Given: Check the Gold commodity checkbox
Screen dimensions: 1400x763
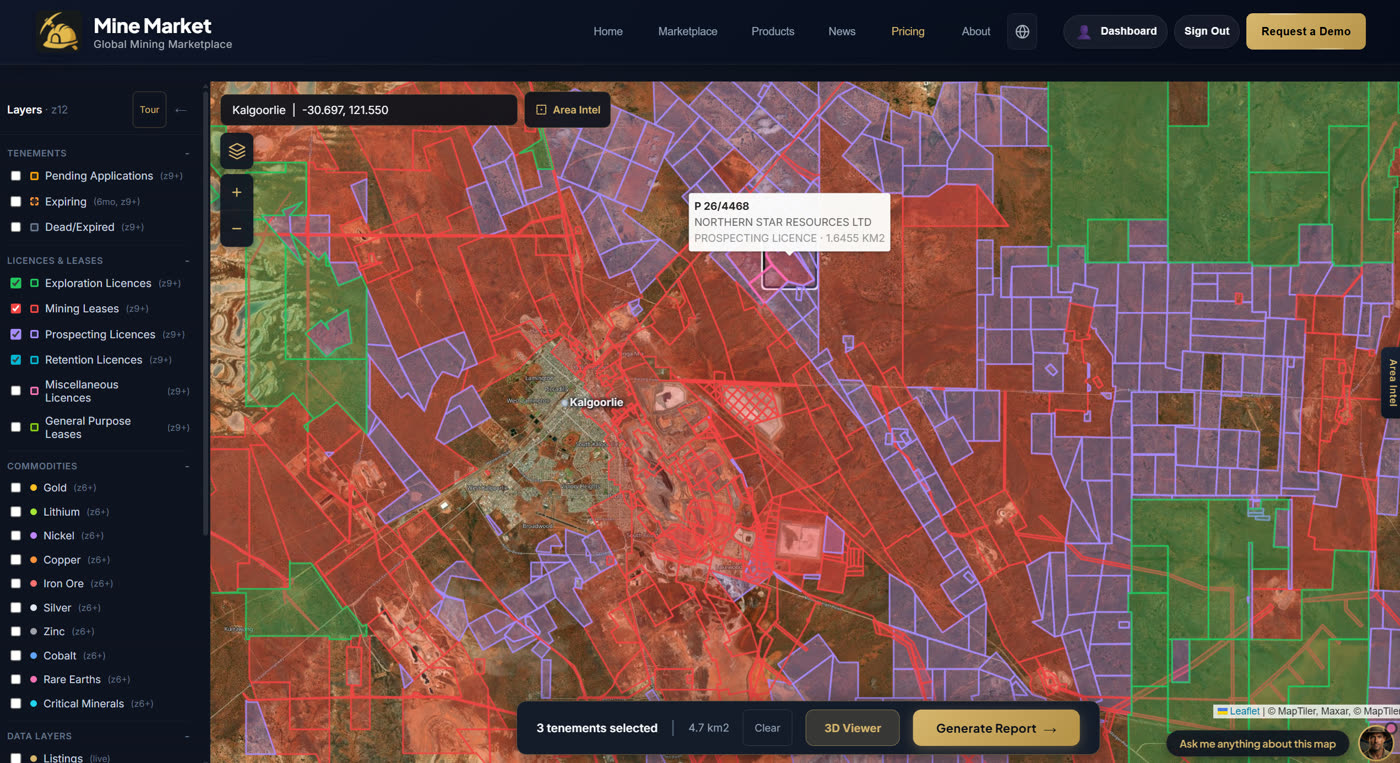Looking at the screenshot, I should [x=16, y=488].
